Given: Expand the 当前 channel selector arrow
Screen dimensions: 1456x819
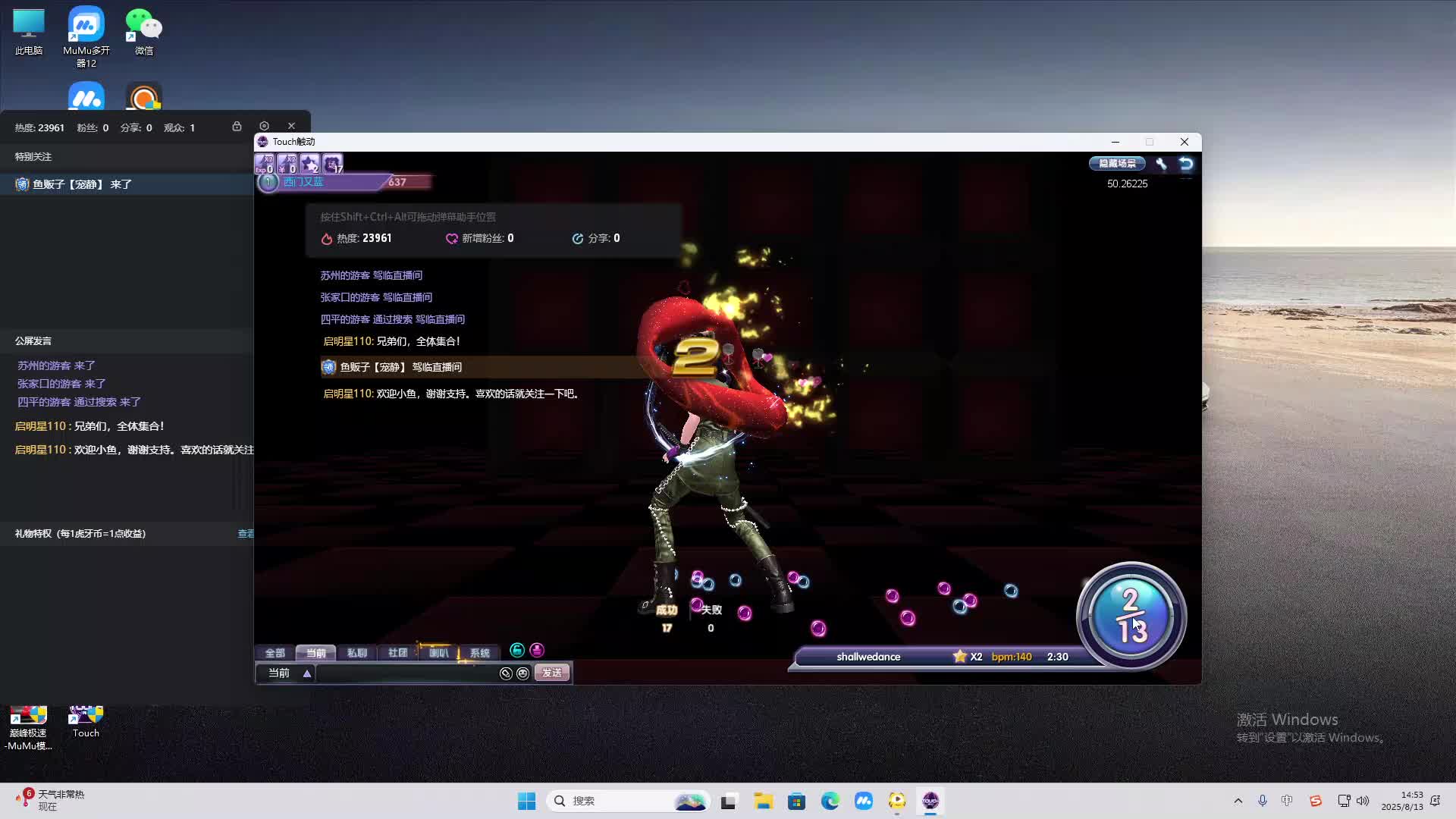Looking at the screenshot, I should (x=307, y=673).
